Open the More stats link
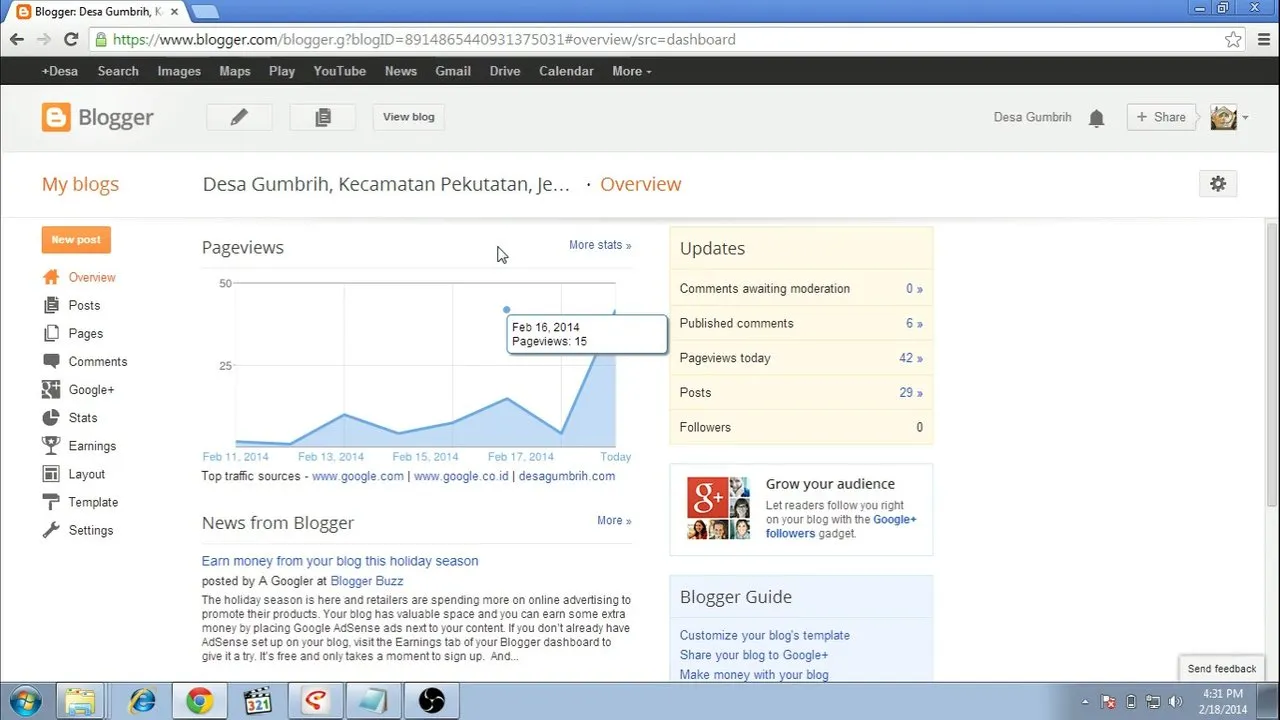The width and height of the screenshot is (1280, 720). coord(600,245)
